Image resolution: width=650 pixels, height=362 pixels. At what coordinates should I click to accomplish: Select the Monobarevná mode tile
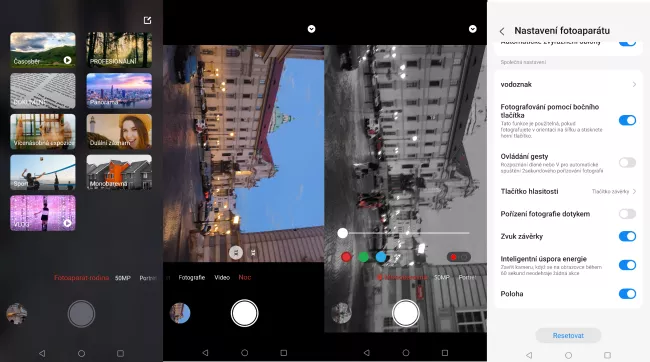tap(119, 172)
